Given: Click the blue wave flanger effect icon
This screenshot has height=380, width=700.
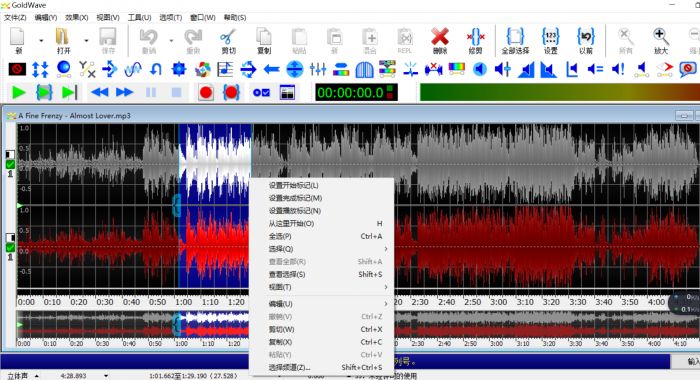Looking at the screenshot, I should click(133, 69).
